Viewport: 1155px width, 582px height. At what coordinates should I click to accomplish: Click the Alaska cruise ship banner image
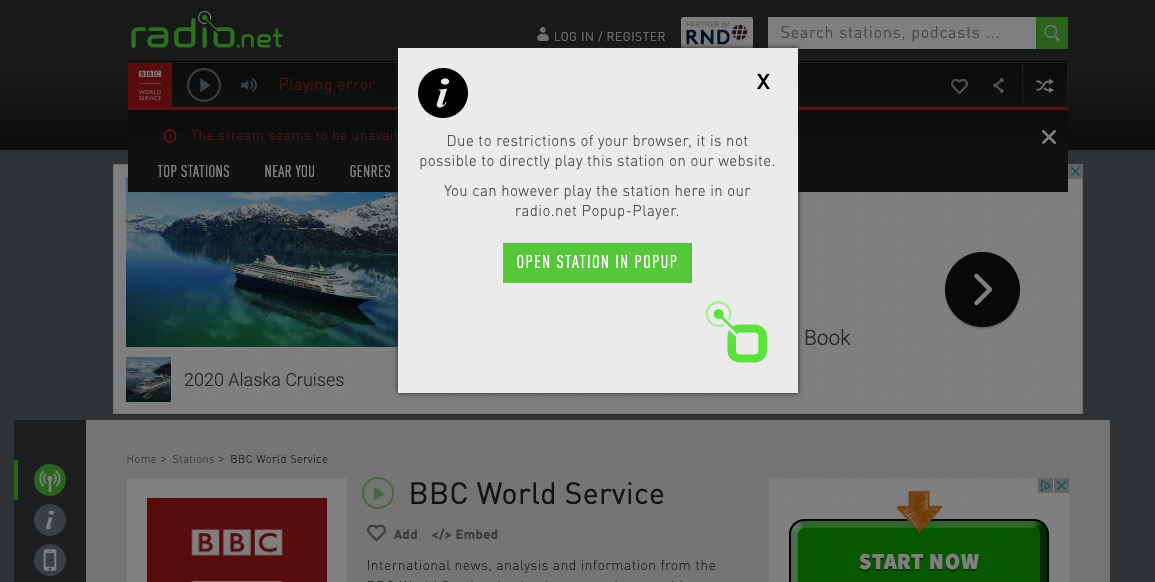tap(261, 269)
